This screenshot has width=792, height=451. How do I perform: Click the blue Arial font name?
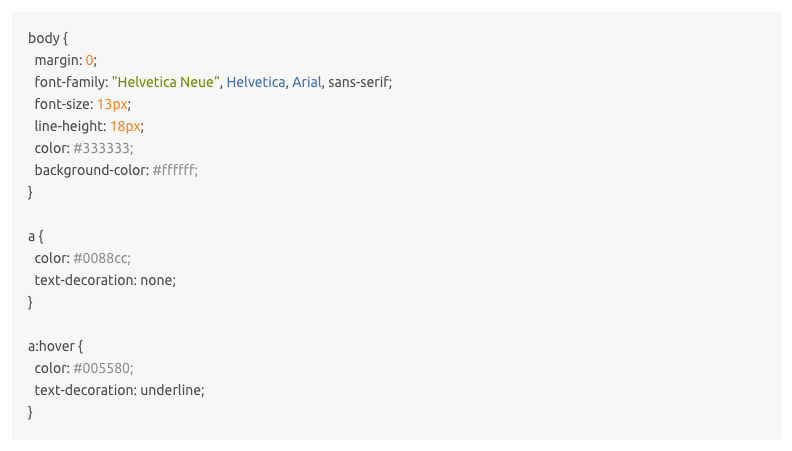pyautogui.click(x=307, y=82)
